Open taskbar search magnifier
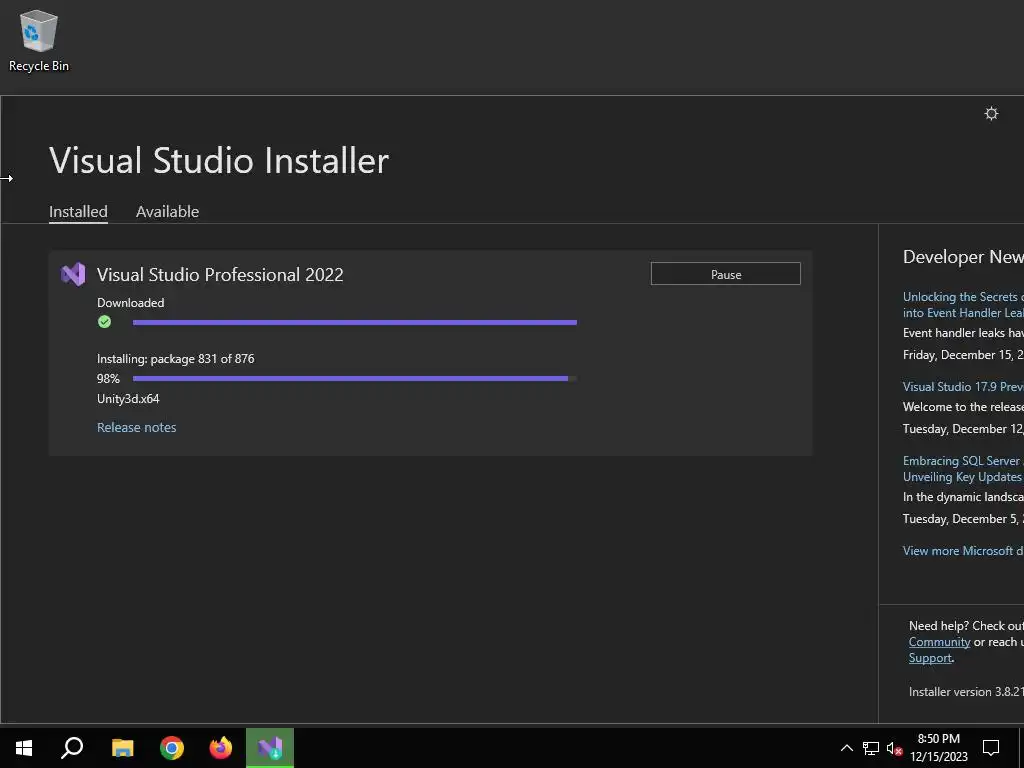Viewport: 1024px width, 768px height. [x=72, y=748]
